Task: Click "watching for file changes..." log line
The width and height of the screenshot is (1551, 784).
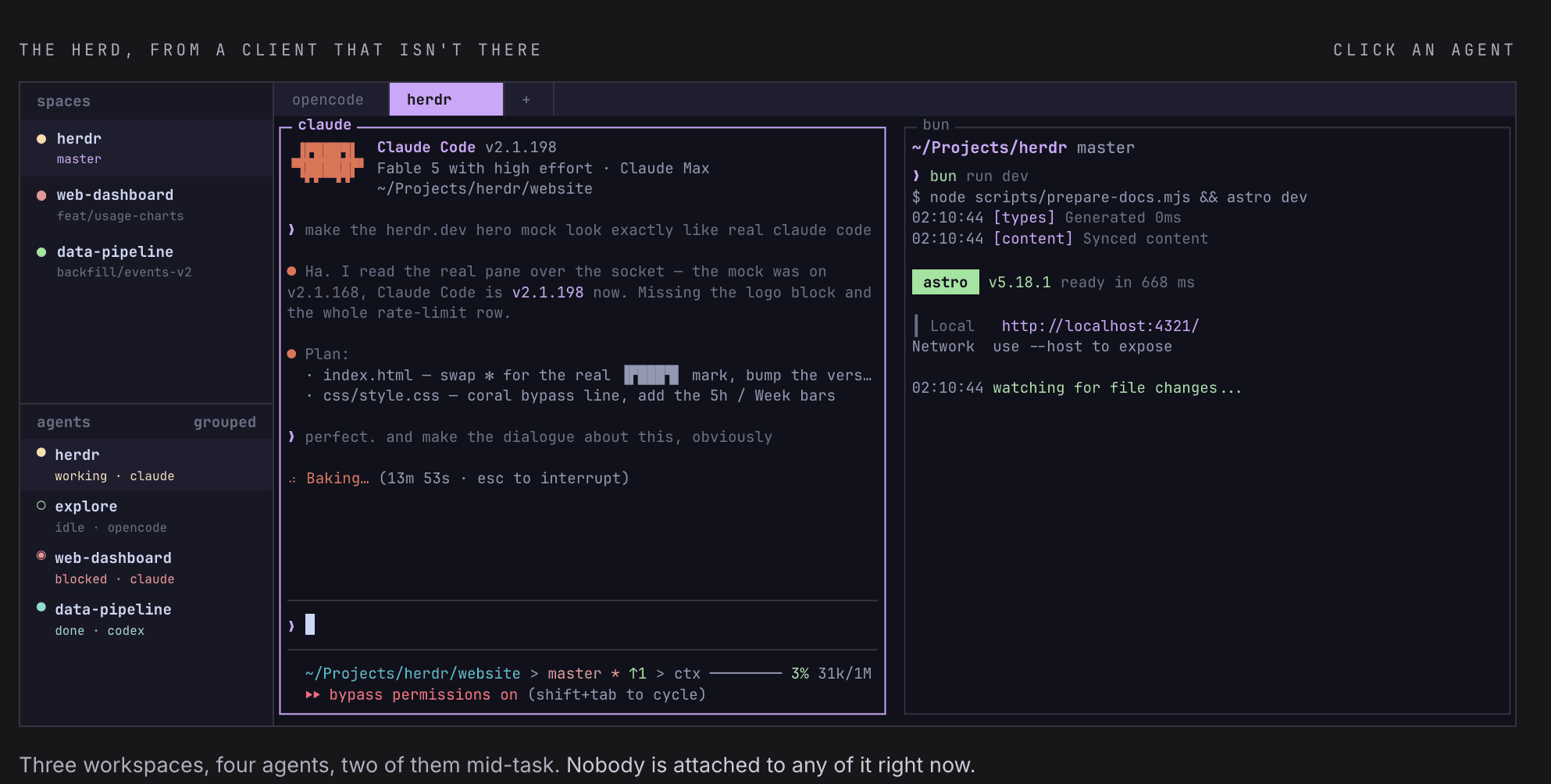Action: click(1077, 388)
